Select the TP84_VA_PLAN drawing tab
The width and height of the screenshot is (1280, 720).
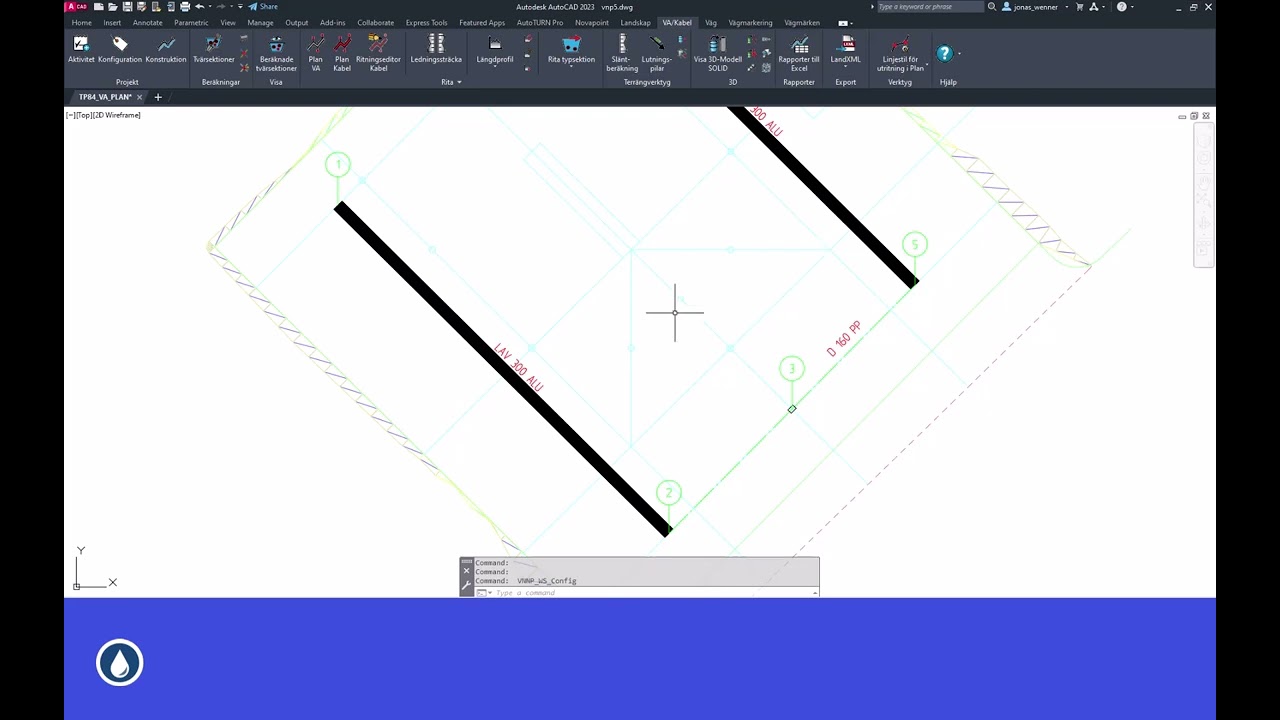point(105,97)
